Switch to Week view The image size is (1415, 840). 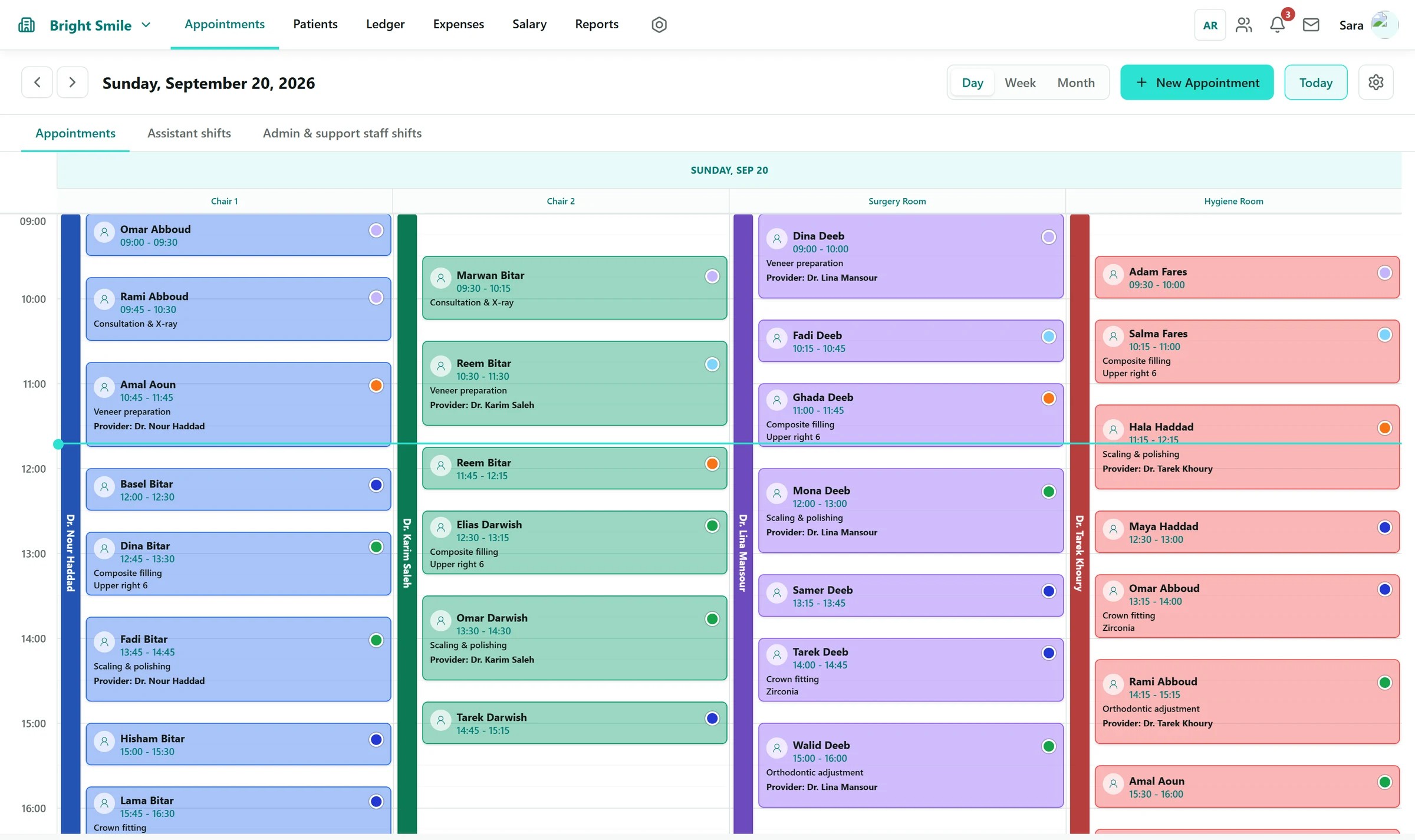pyautogui.click(x=1020, y=83)
